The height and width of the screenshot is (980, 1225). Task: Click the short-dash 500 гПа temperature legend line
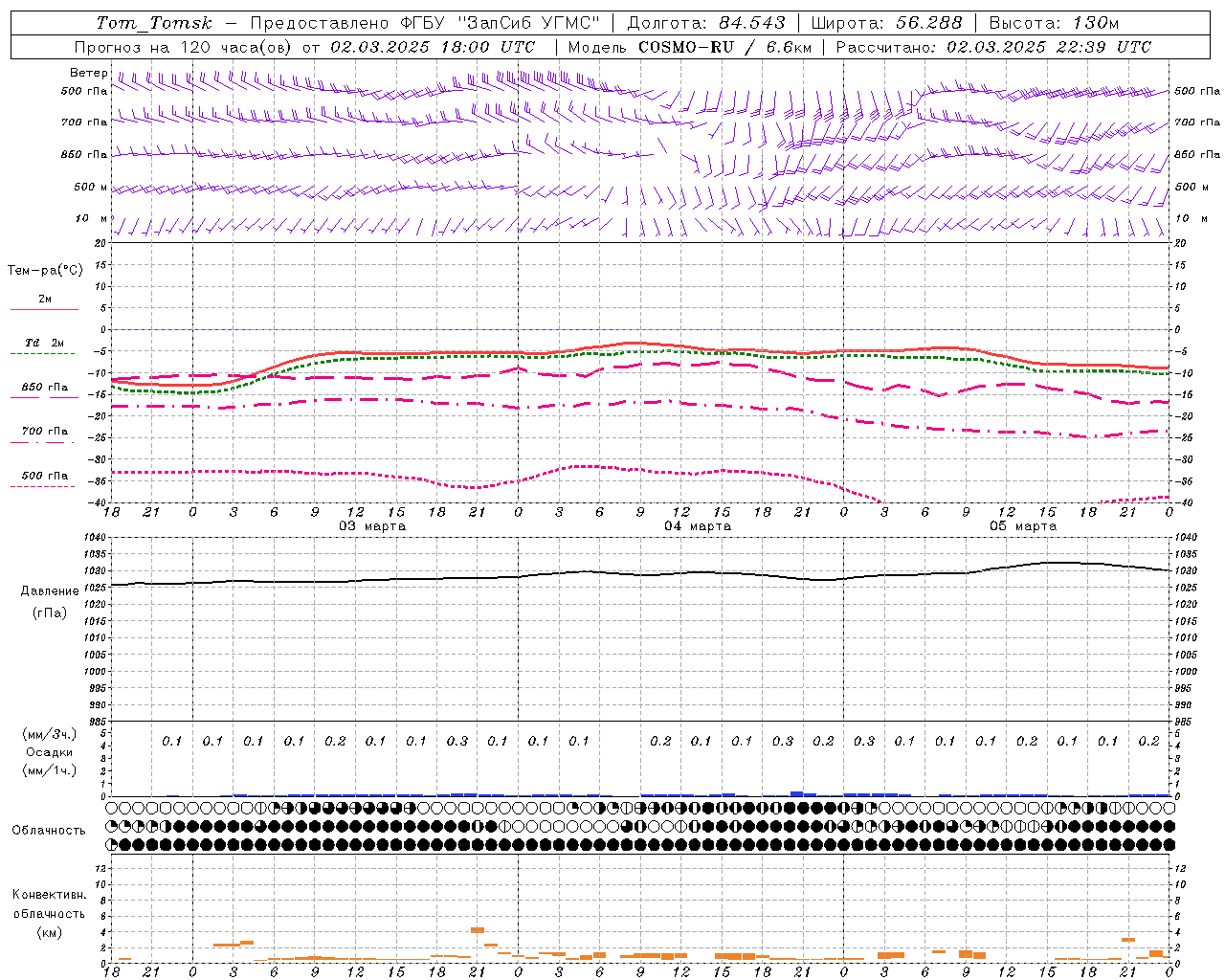pos(42,486)
